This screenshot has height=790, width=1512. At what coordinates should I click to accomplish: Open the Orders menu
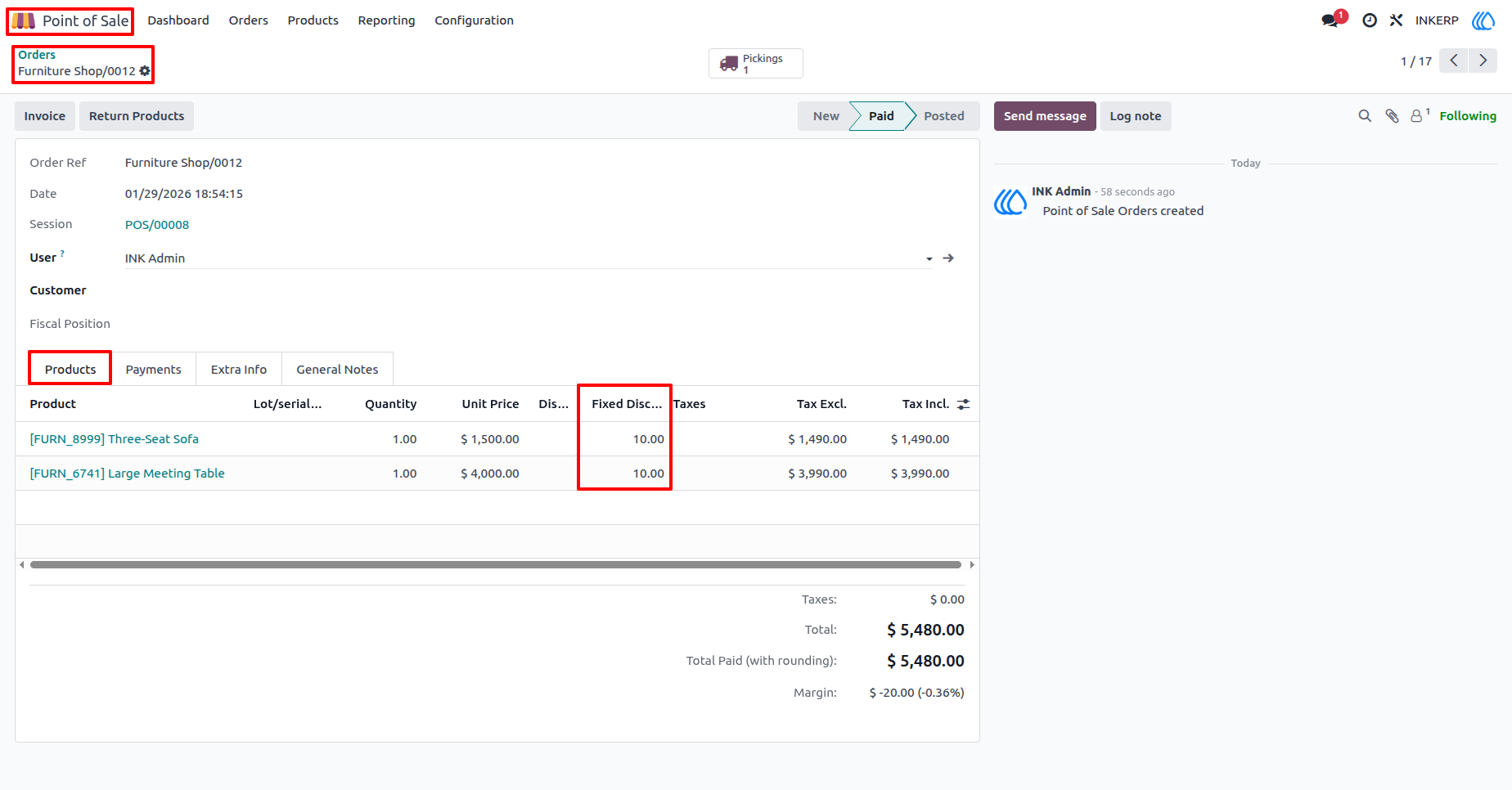(249, 20)
